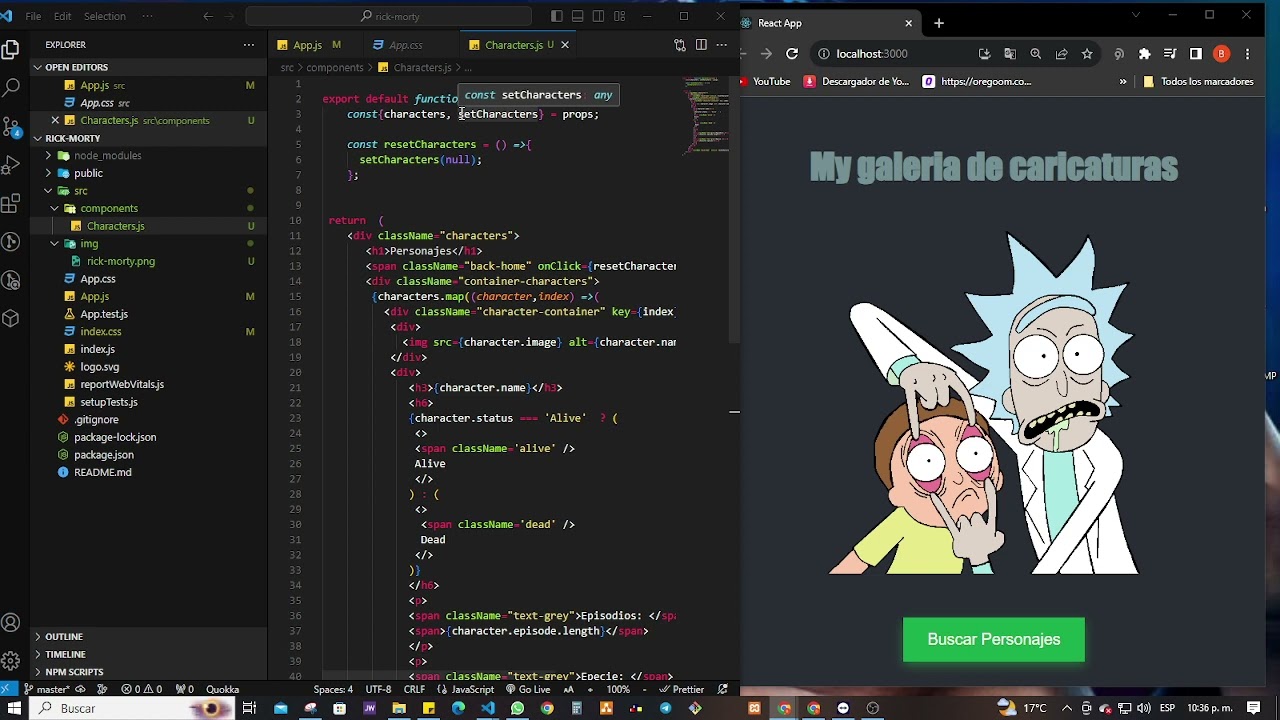Open Chrome Extensions puzzle icon
The width and height of the screenshot is (1280, 720).
coord(1145,54)
